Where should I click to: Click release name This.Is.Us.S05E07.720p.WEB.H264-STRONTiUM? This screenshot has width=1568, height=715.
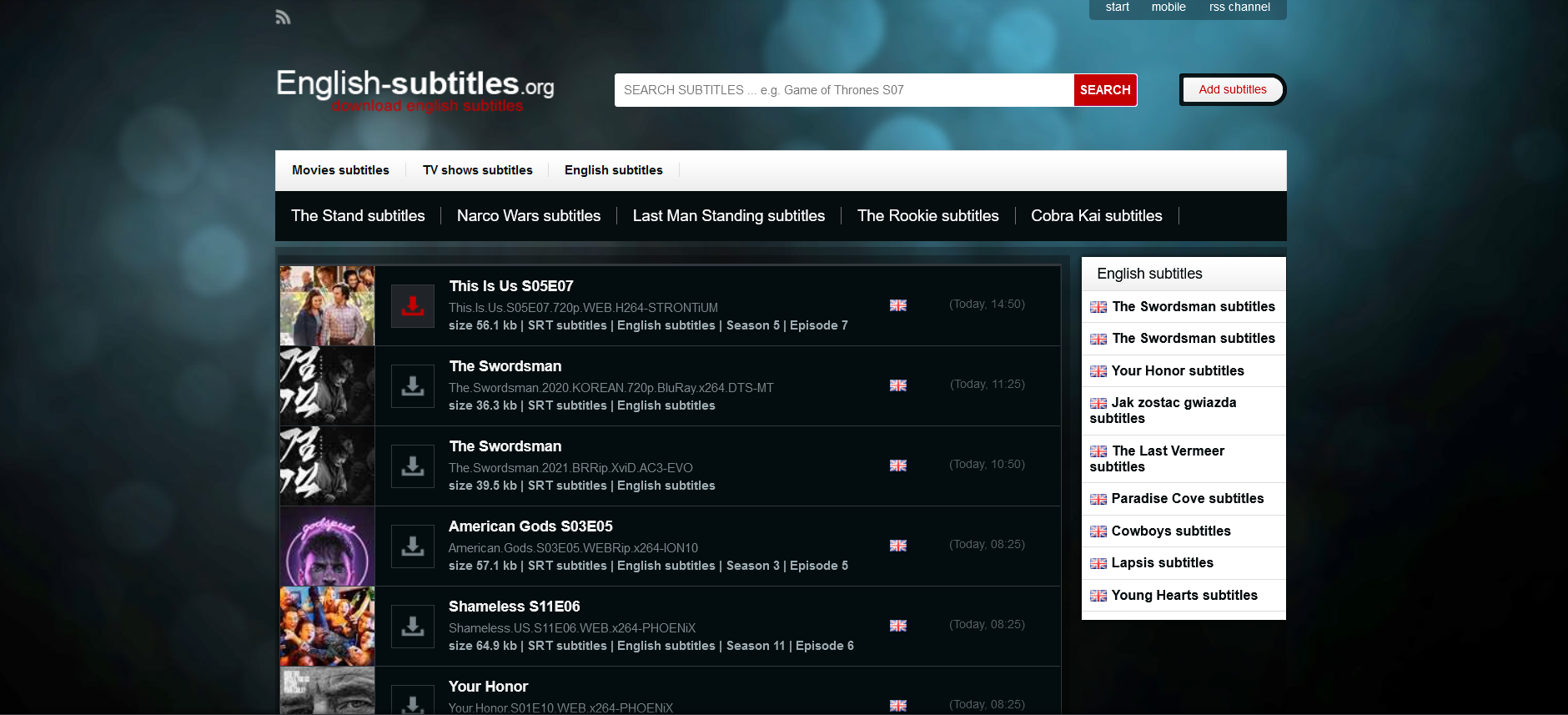click(x=583, y=308)
